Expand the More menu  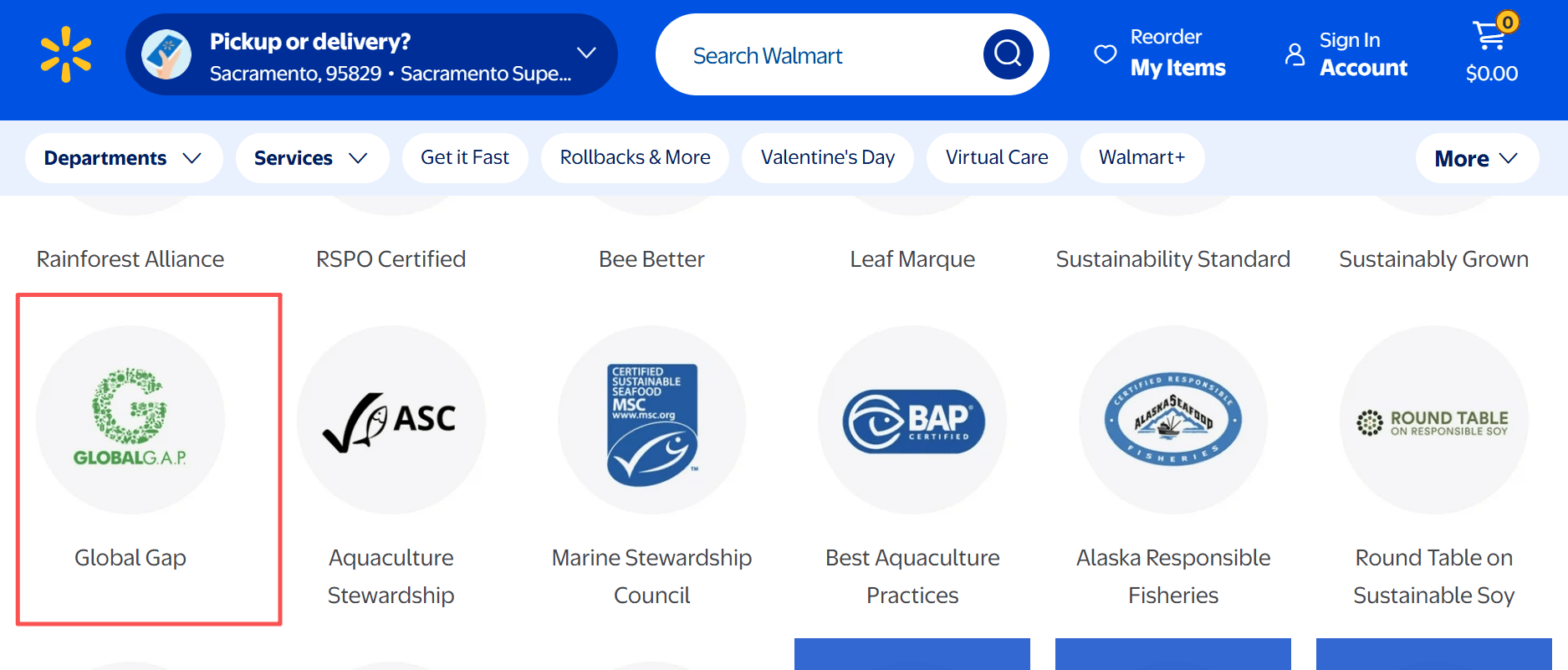coord(1476,158)
